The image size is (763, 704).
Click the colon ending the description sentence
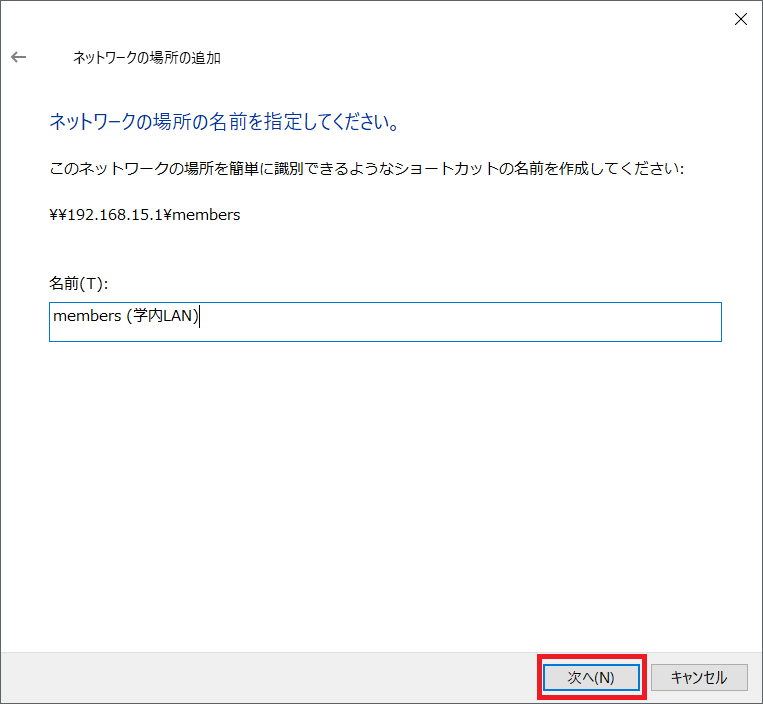[682, 169]
